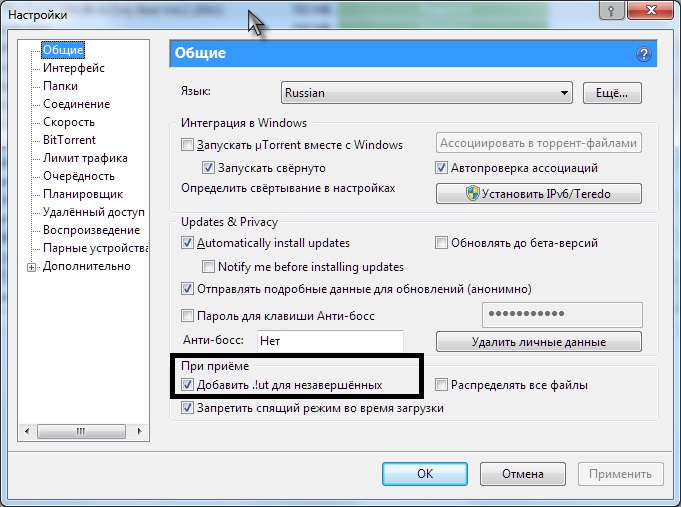Toggle Отправлять подробные данные для обновлений

[x=187, y=288]
